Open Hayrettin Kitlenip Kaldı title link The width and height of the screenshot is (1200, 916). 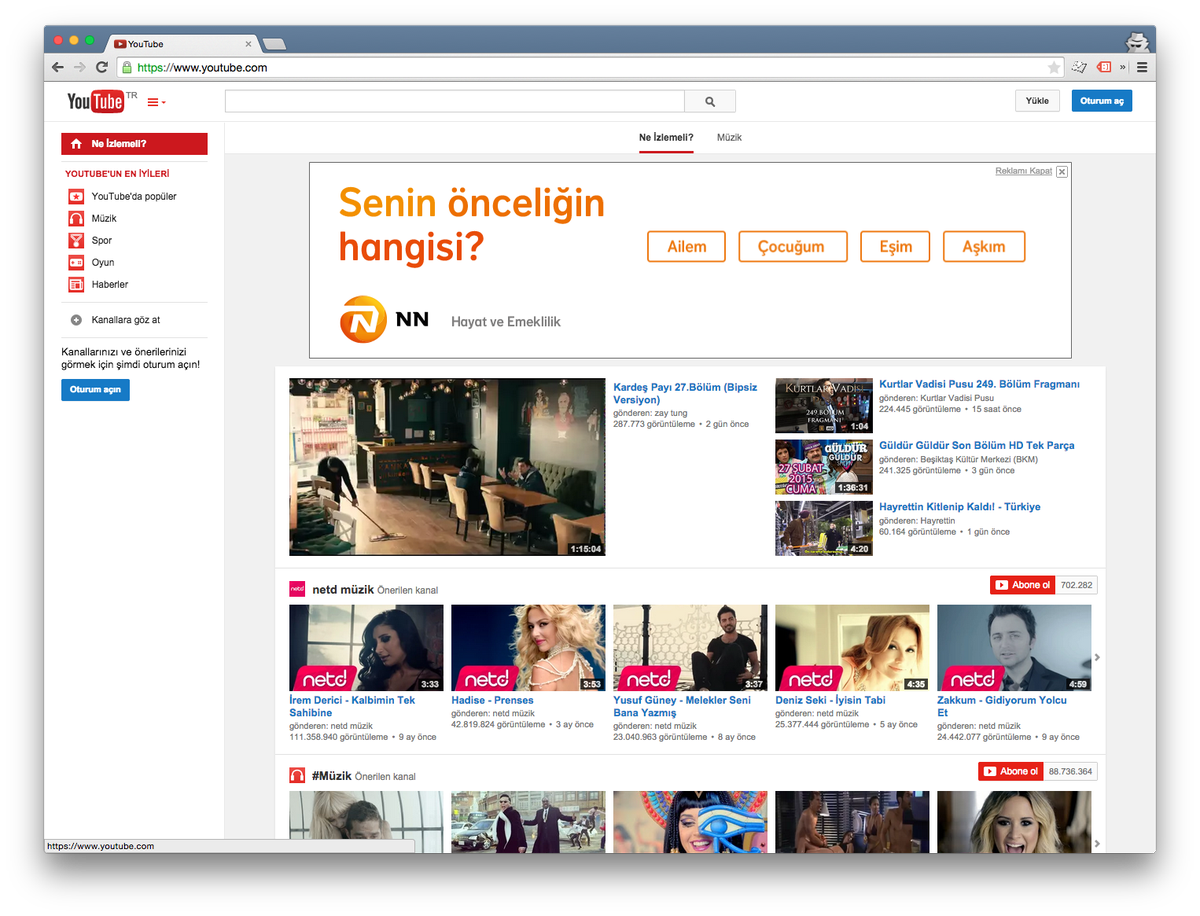pyautogui.click(x=960, y=507)
